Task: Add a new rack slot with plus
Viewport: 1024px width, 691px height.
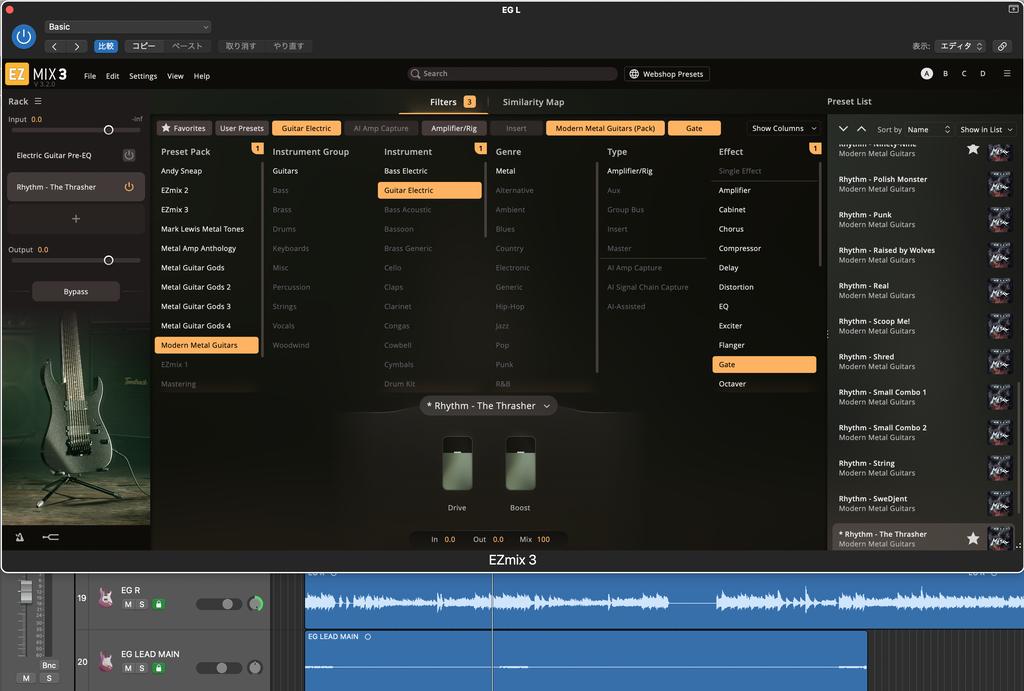Action: point(76,219)
